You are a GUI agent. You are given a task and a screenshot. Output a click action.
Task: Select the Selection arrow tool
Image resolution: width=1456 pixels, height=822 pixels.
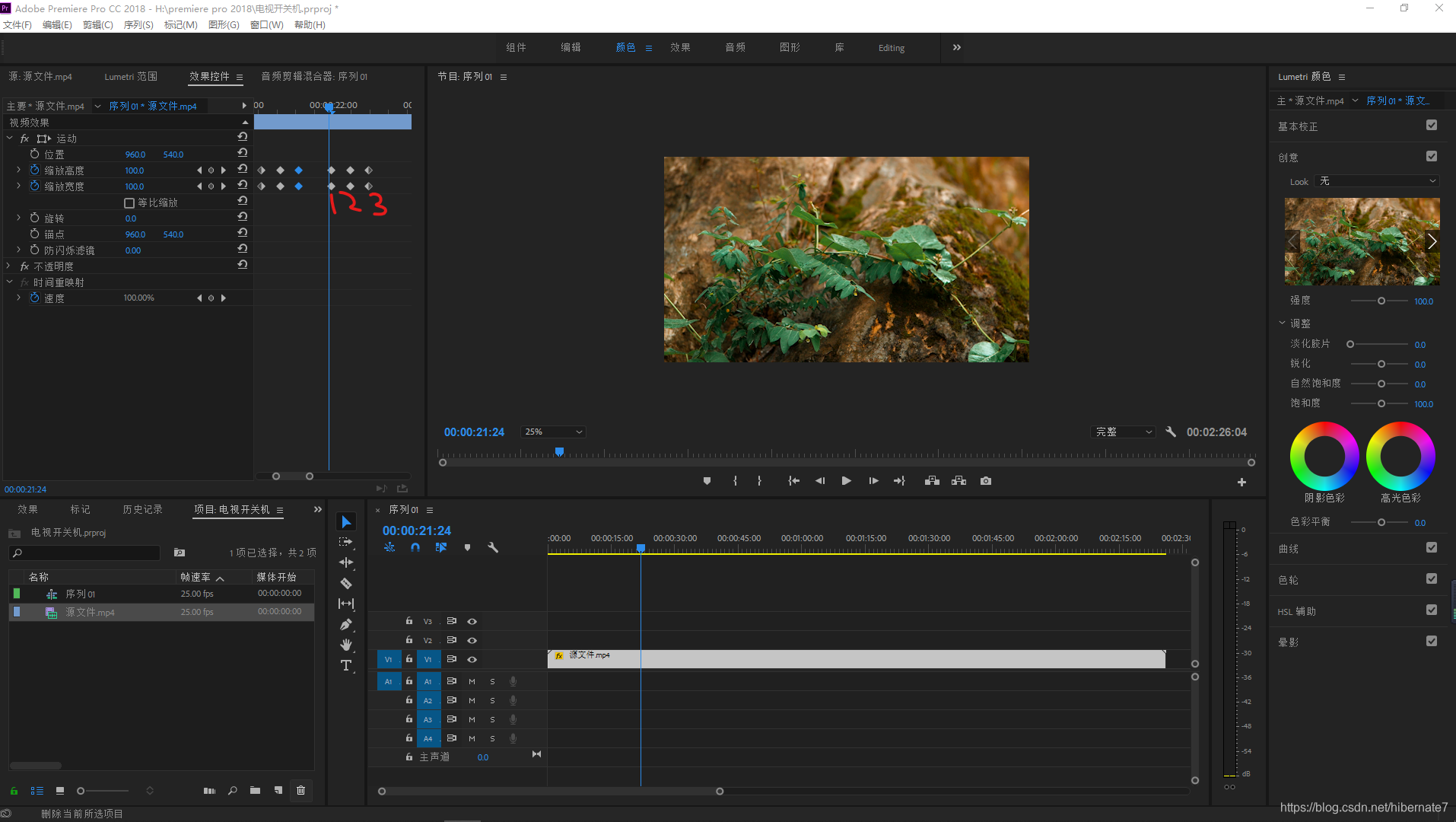click(346, 521)
